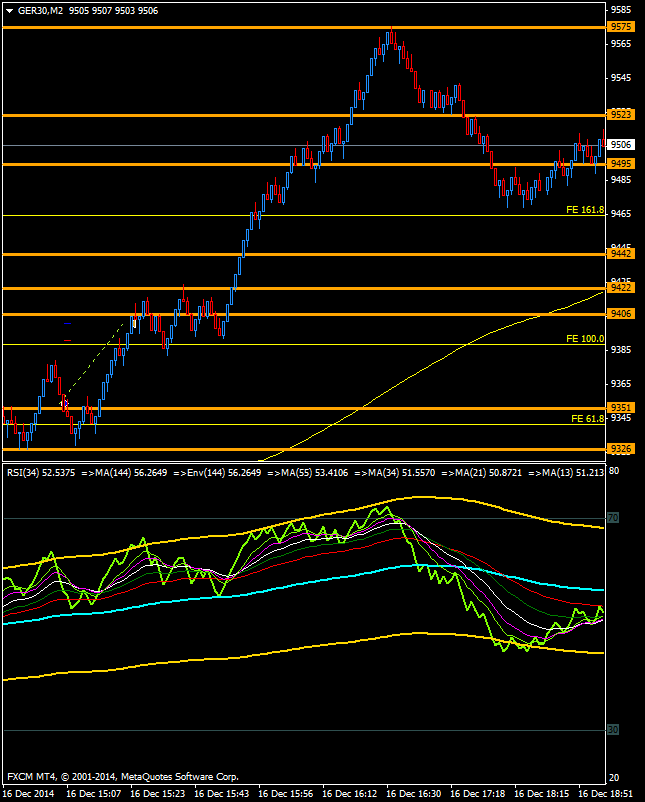Click the current price 9506 label

620,144
